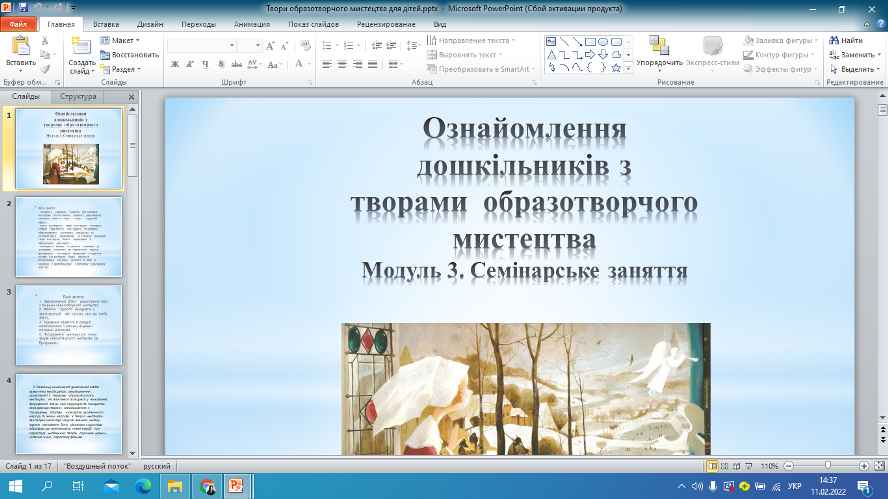Expand the Макет layout dropdown
This screenshot has width=888, height=499.
(x=120, y=40)
